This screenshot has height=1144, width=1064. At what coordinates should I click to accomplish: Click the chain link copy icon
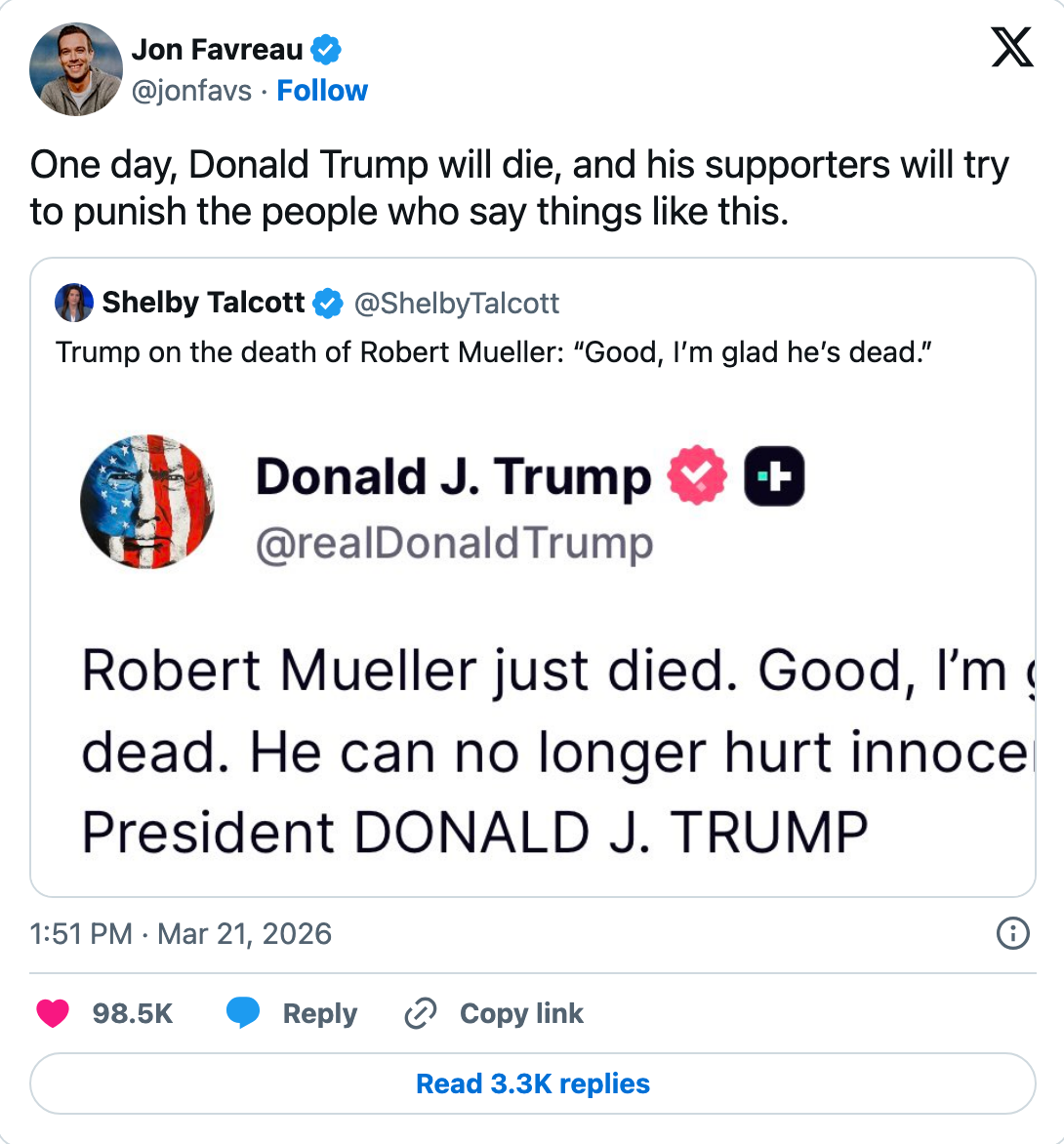420,1014
